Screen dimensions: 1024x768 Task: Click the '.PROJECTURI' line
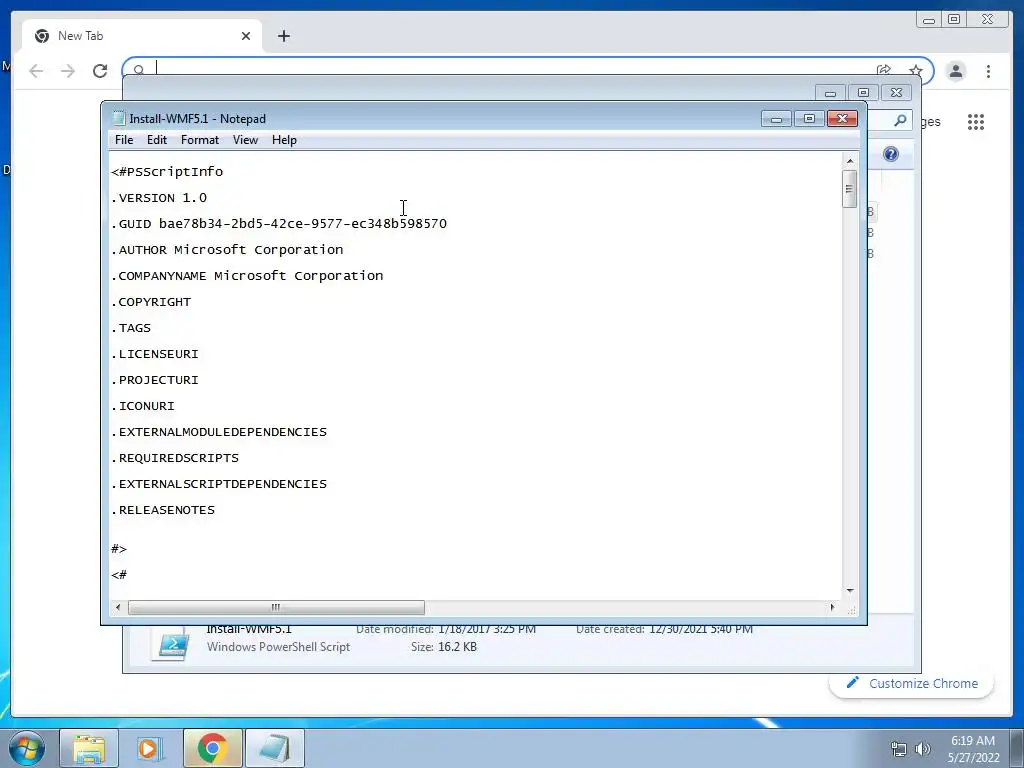pyautogui.click(x=155, y=380)
